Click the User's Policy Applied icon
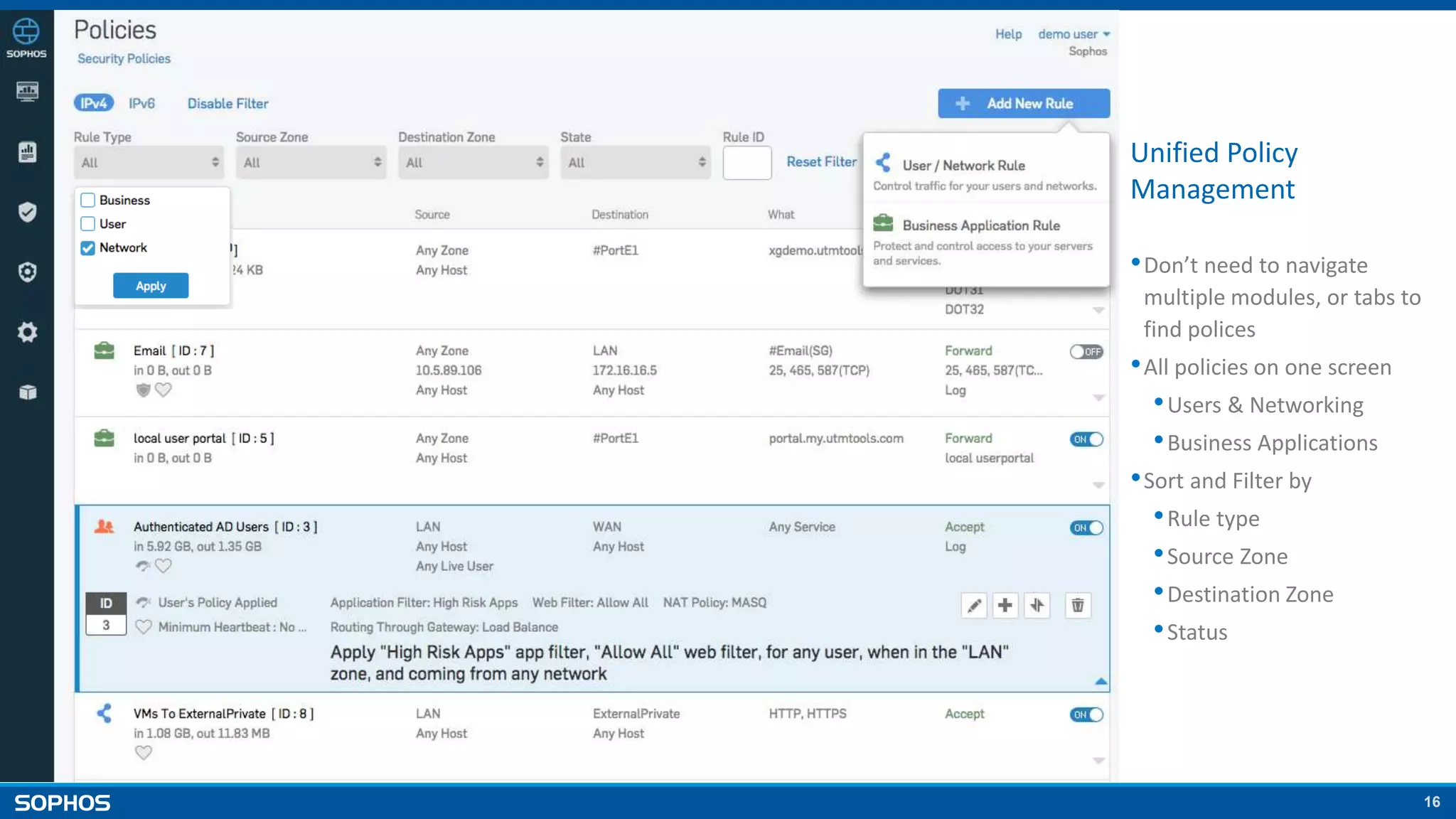 point(143,602)
